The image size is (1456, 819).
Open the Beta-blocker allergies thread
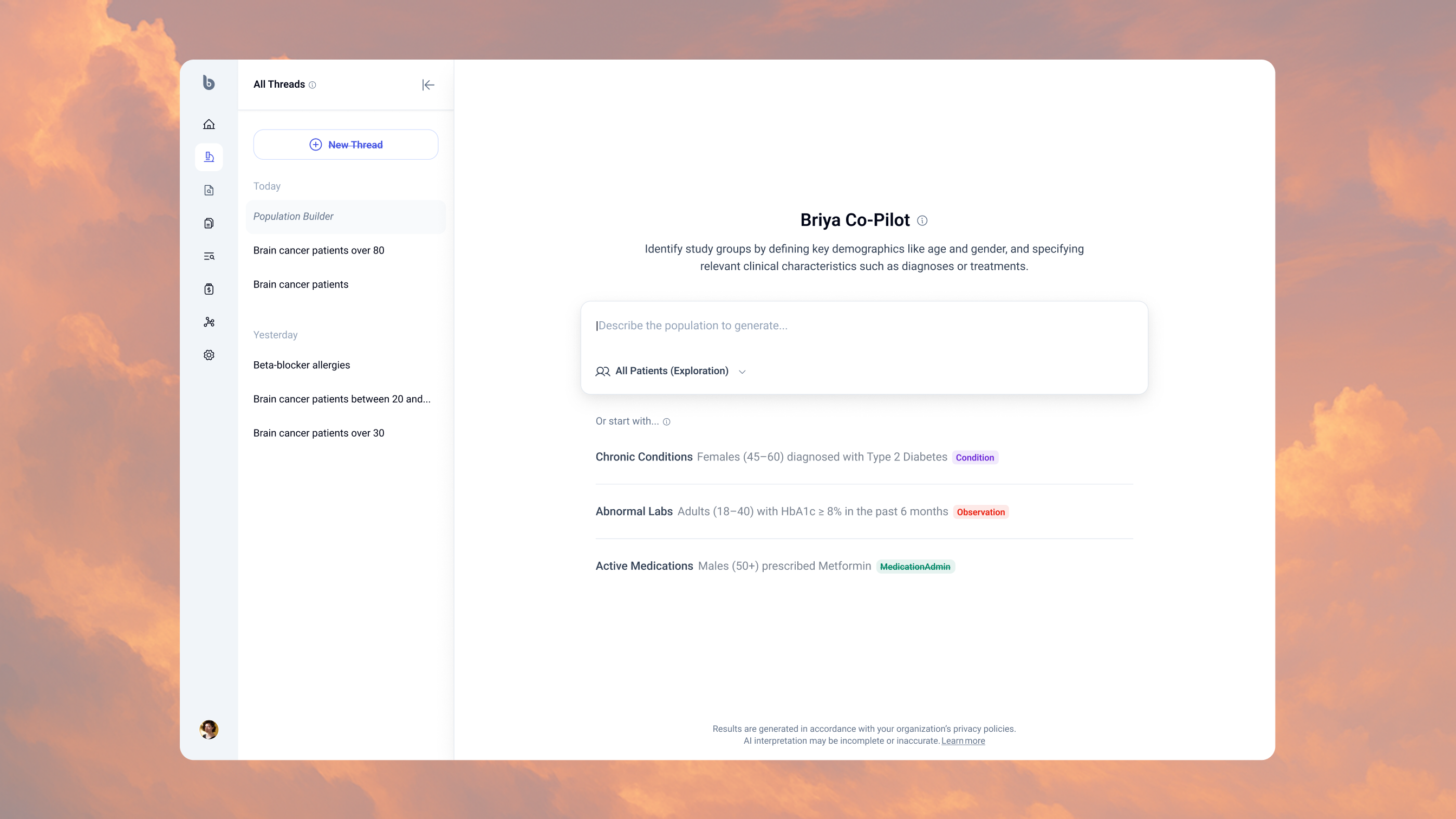pos(301,365)
